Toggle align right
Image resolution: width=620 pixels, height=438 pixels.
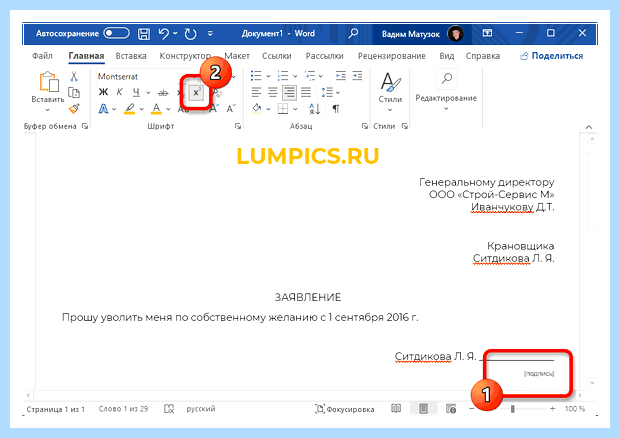point(289,93)
